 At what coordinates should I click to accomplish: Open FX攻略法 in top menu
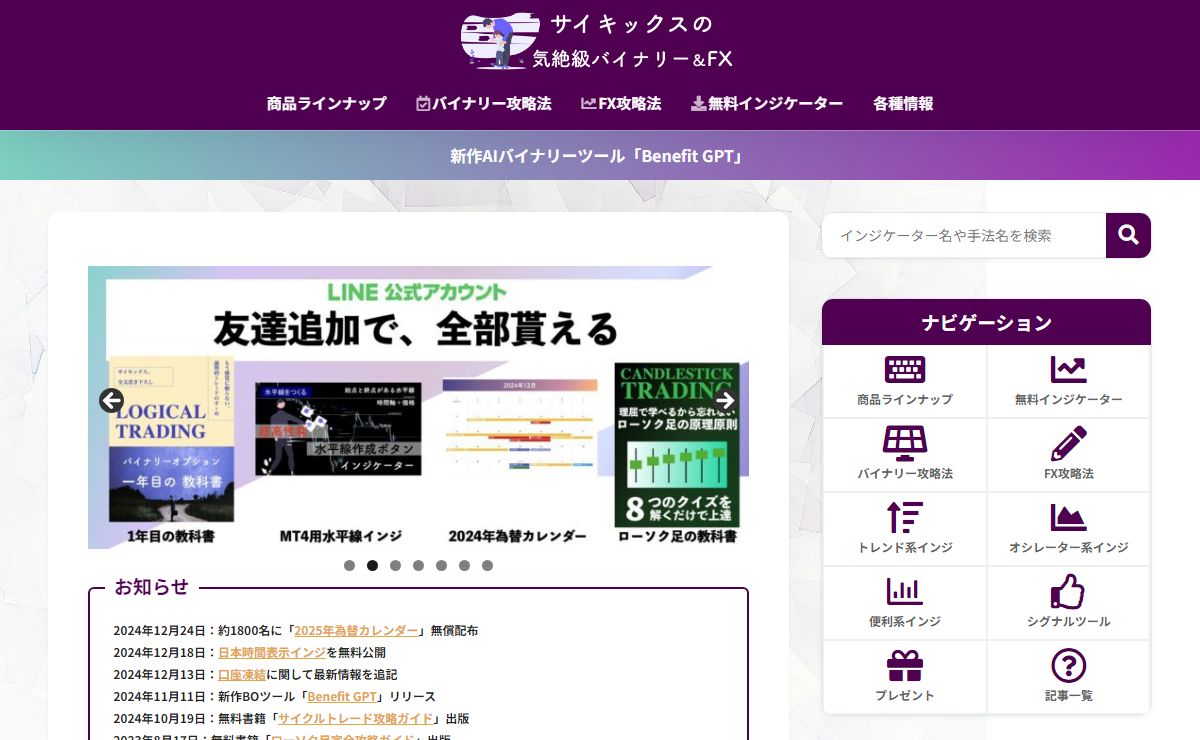tap(621, 103)
